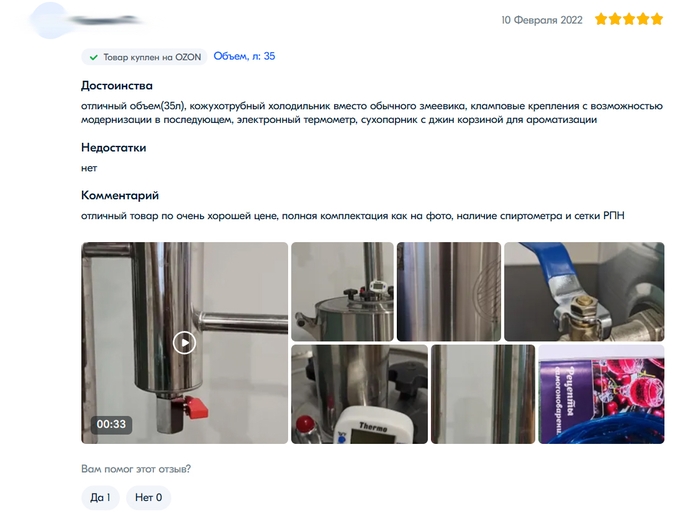Vote 'Нет 0' on review helpfulness
The width and height of the screenshot is (693, 524).
pyautogui.click(x=148, y=497)
